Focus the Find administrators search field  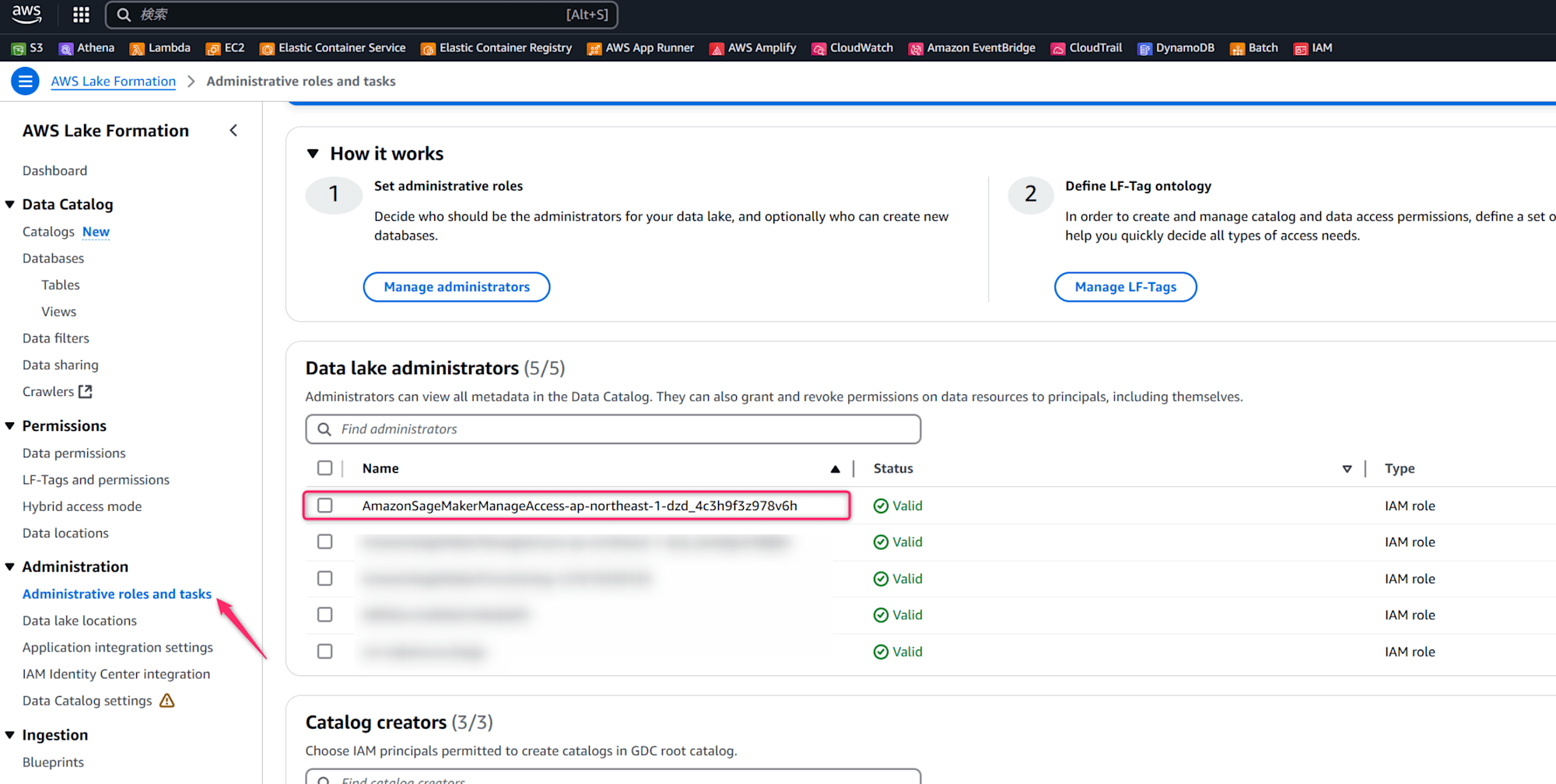point(613,429)
